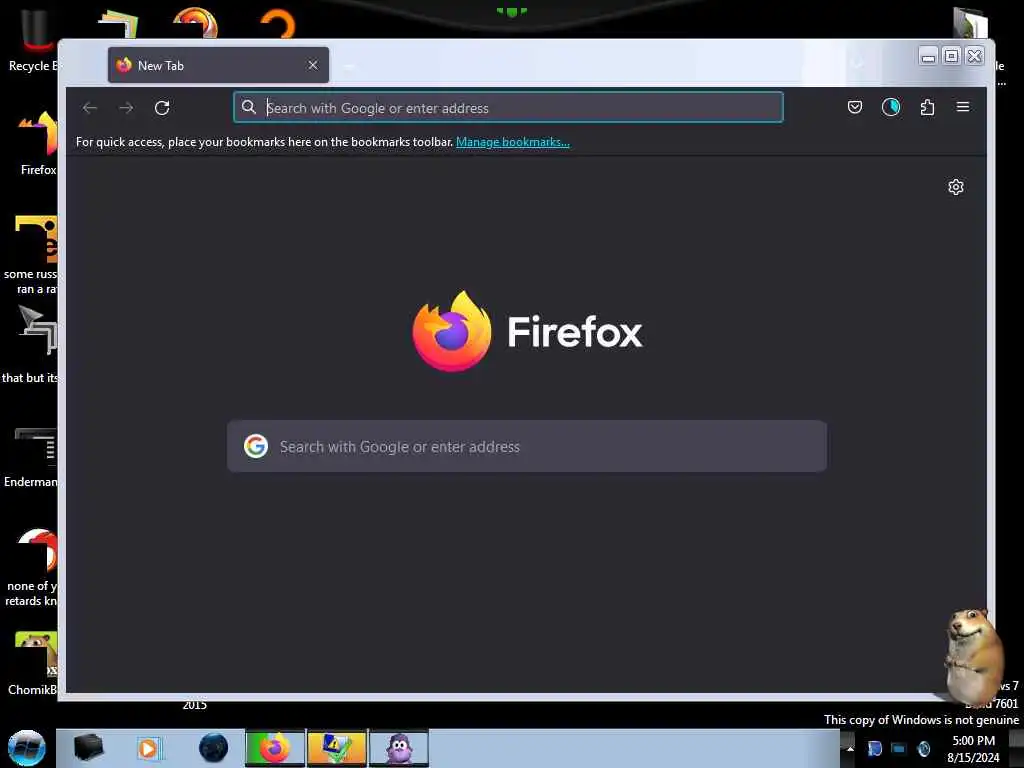Select the Firefox desktop shortcut
This screenshot has width=1024, height=768.
[x=38, y=144]
